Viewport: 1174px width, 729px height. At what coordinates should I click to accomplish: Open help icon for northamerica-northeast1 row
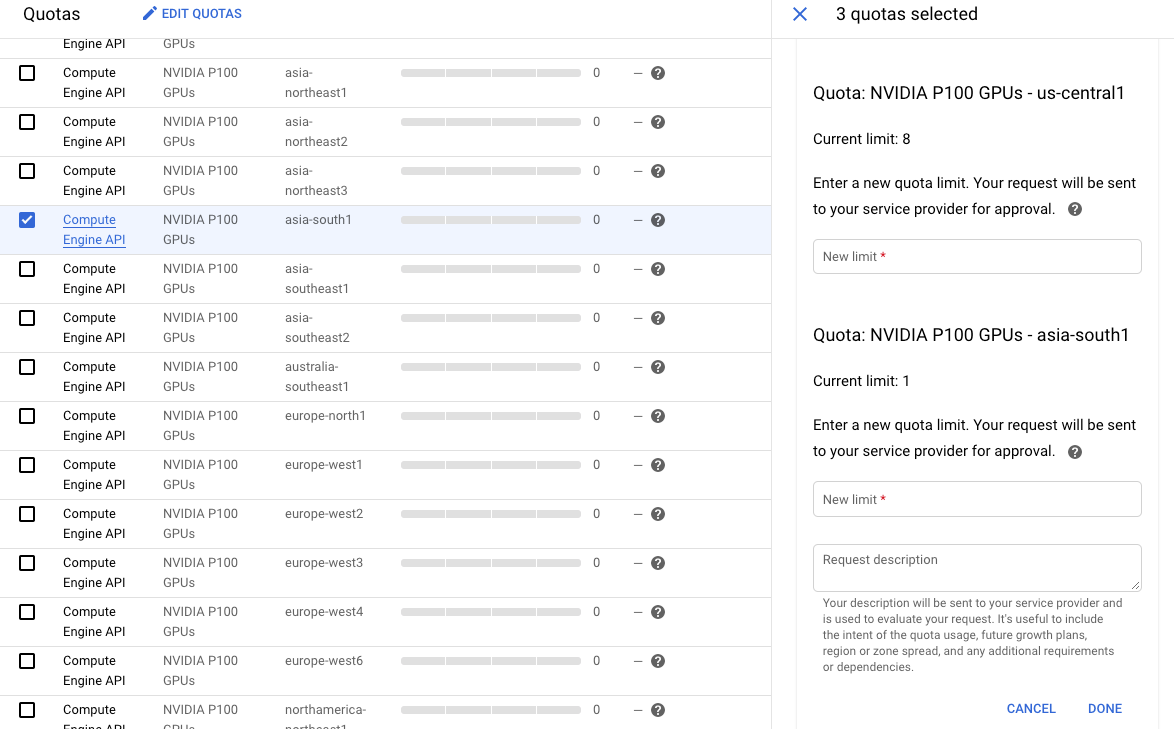(658, 710)
